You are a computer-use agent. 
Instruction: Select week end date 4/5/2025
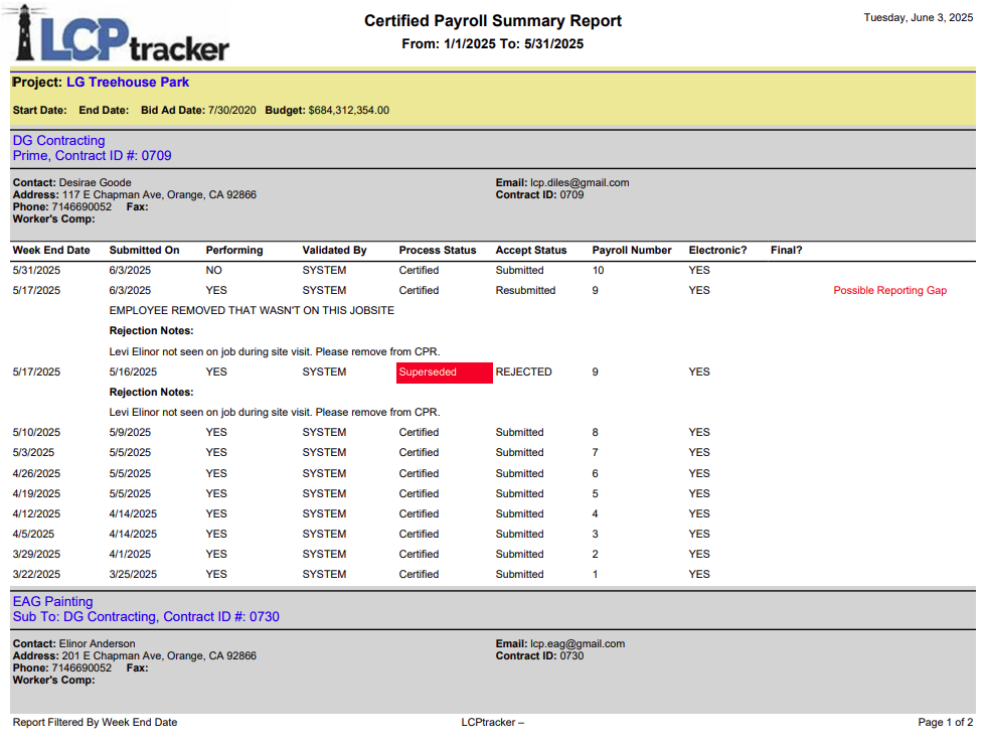click(33, 534)
